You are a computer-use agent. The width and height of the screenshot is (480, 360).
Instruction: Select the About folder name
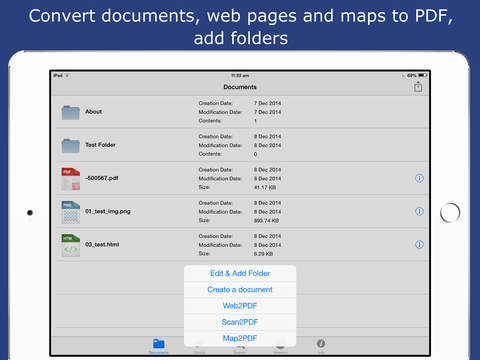click(94, 112)
